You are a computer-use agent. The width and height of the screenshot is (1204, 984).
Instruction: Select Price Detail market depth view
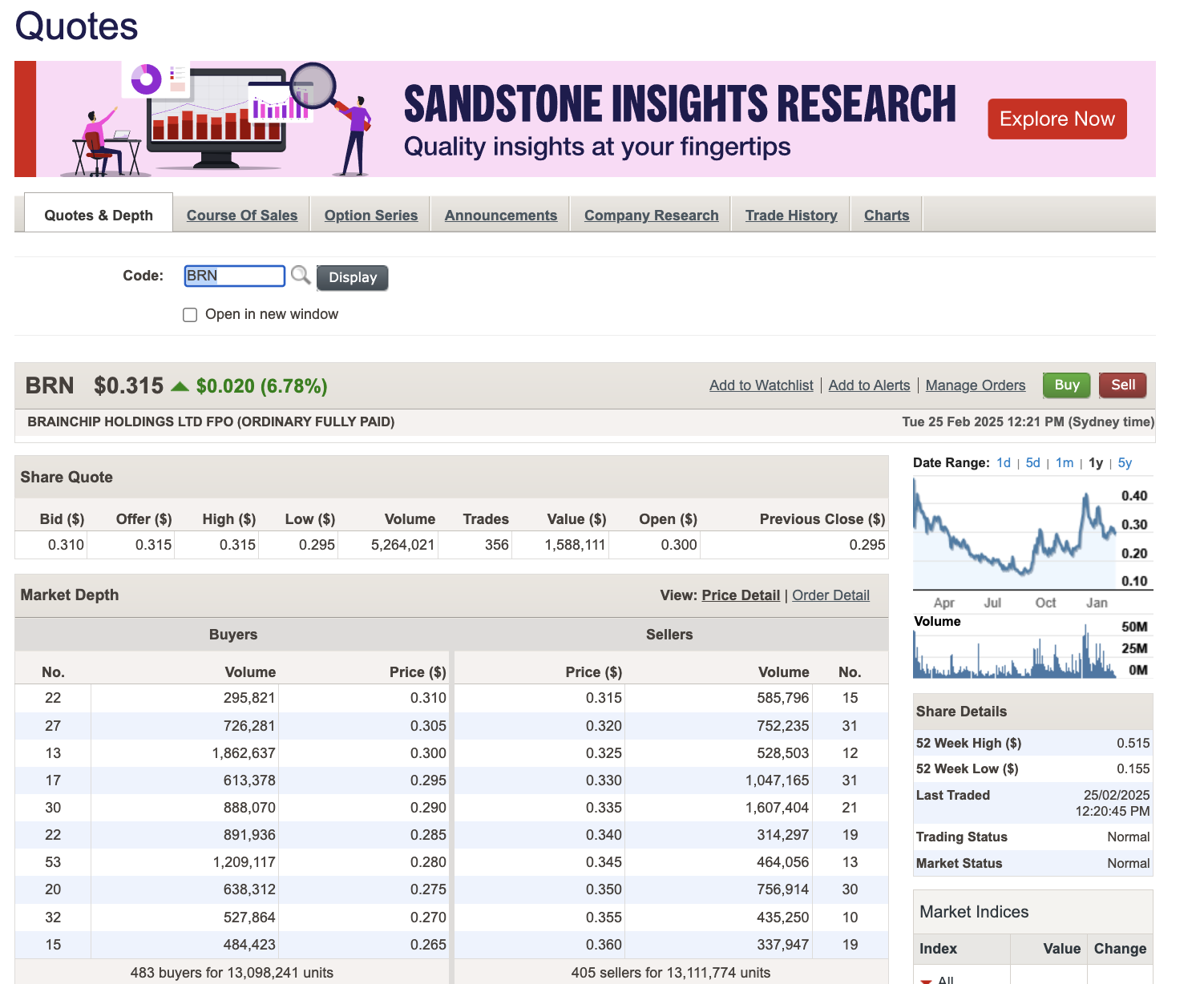[x=741, y=595]
